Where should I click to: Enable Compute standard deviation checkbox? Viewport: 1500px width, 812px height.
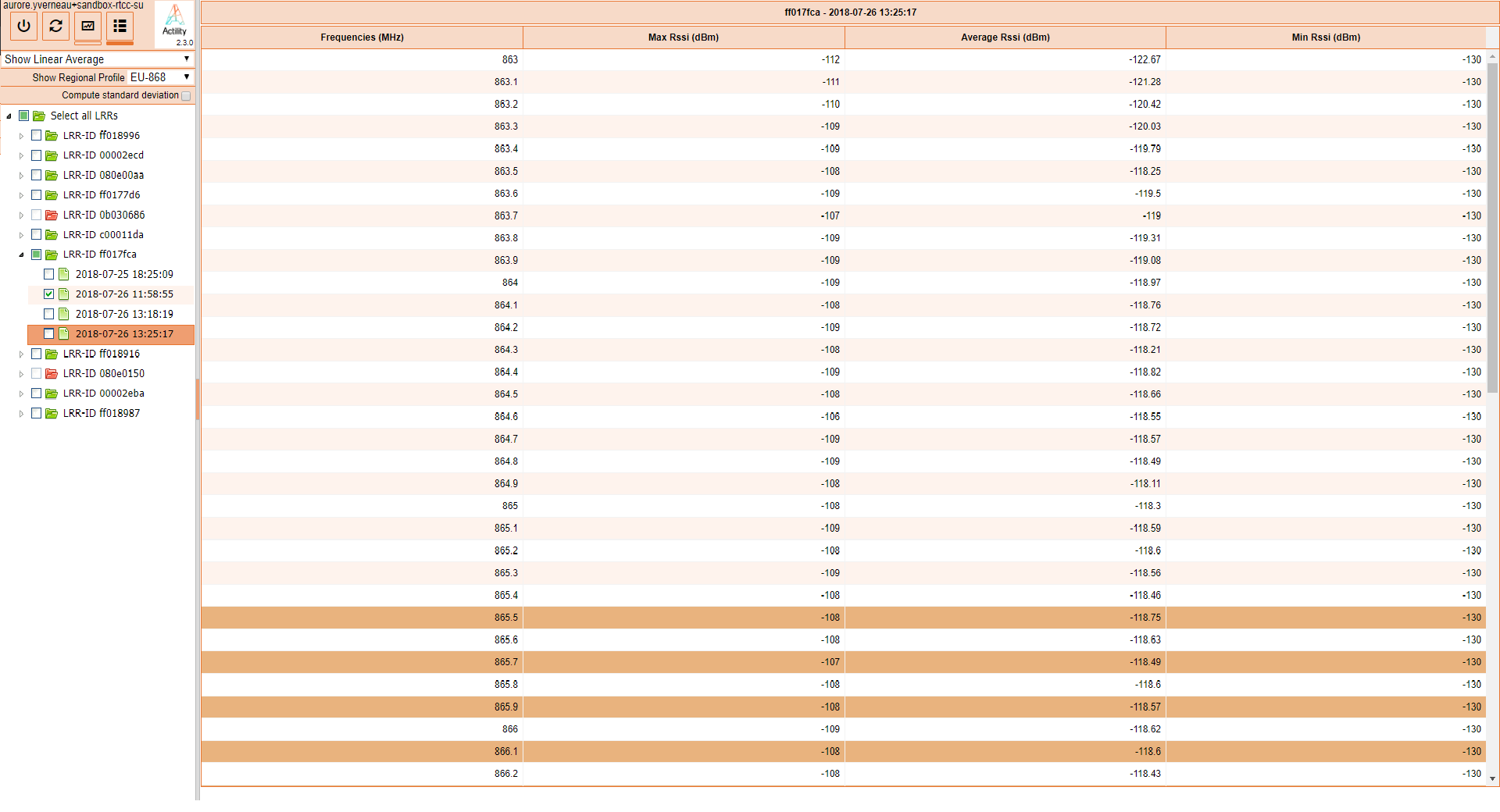click(186, 96)
